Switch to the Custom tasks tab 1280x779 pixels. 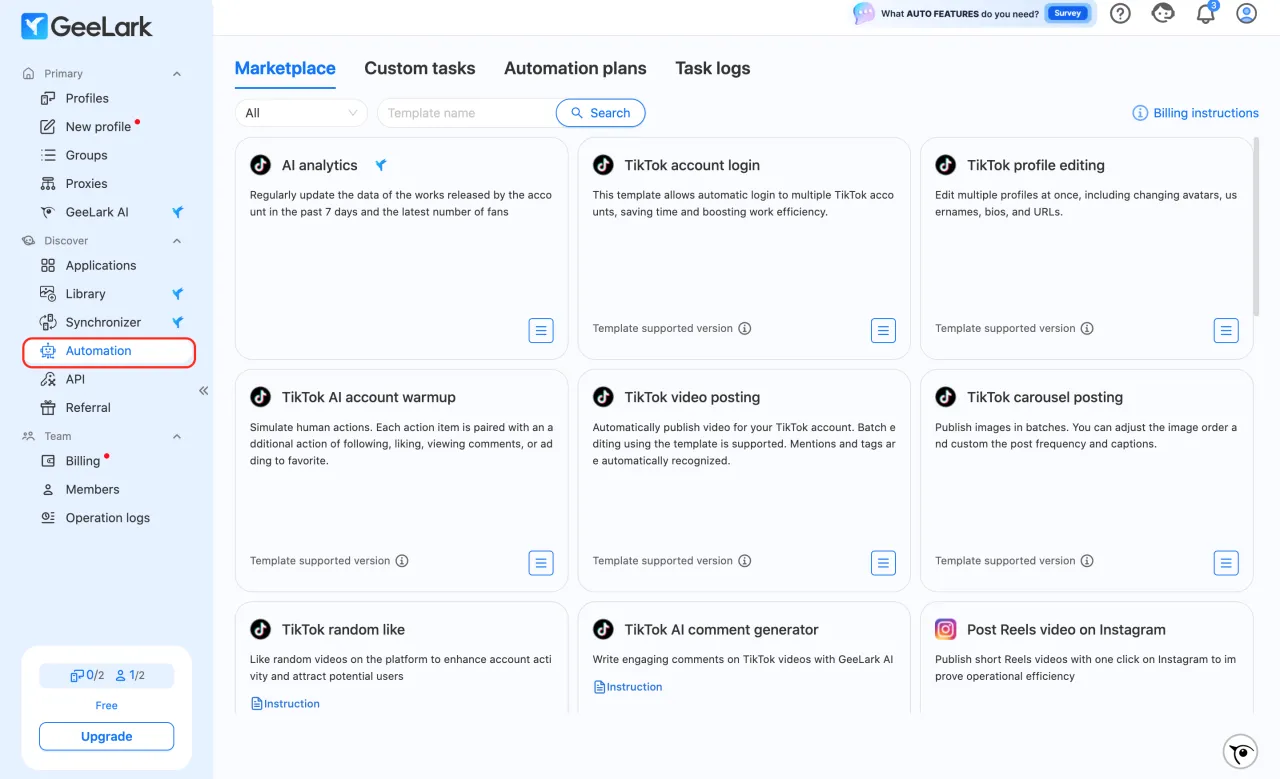tap(420, 68)
